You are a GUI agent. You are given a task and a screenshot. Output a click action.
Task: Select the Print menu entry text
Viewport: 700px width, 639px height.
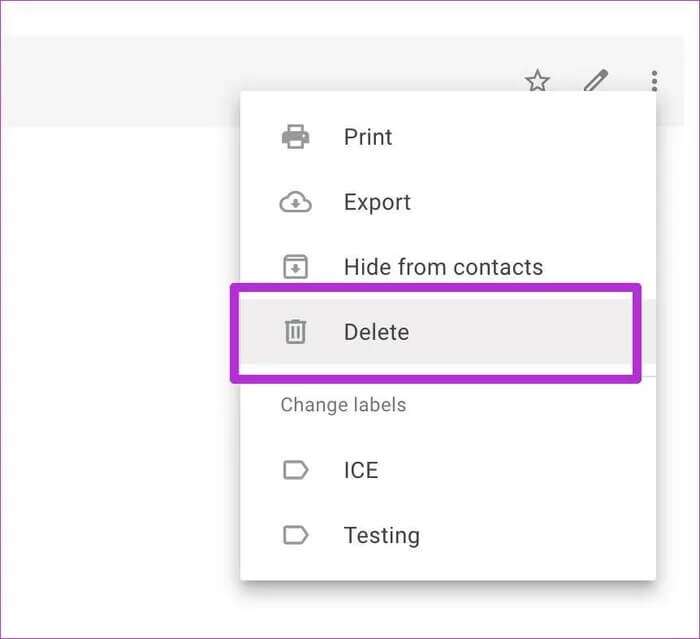pyautogui.click(x=368, y=137)
